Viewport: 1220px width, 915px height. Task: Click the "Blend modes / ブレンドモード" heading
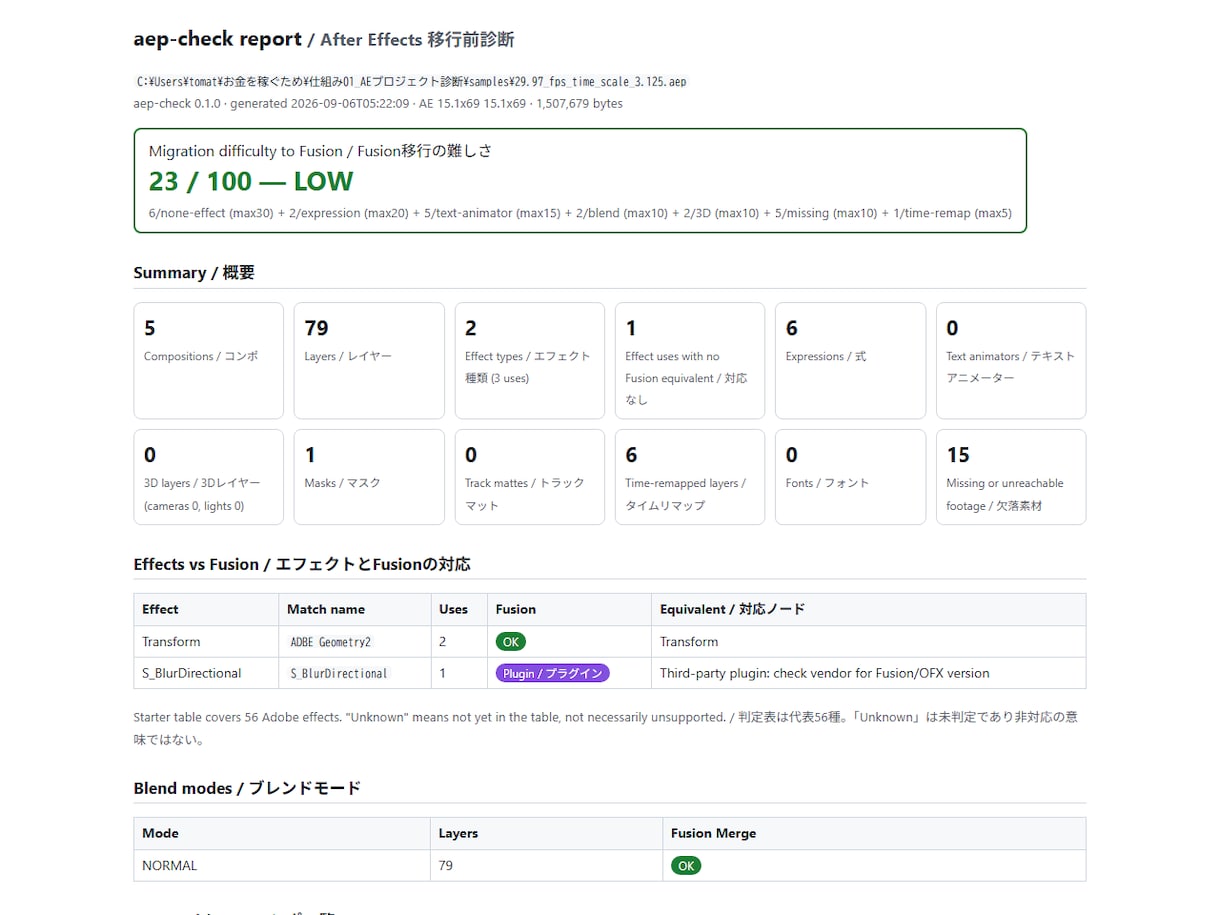point(247,788)
